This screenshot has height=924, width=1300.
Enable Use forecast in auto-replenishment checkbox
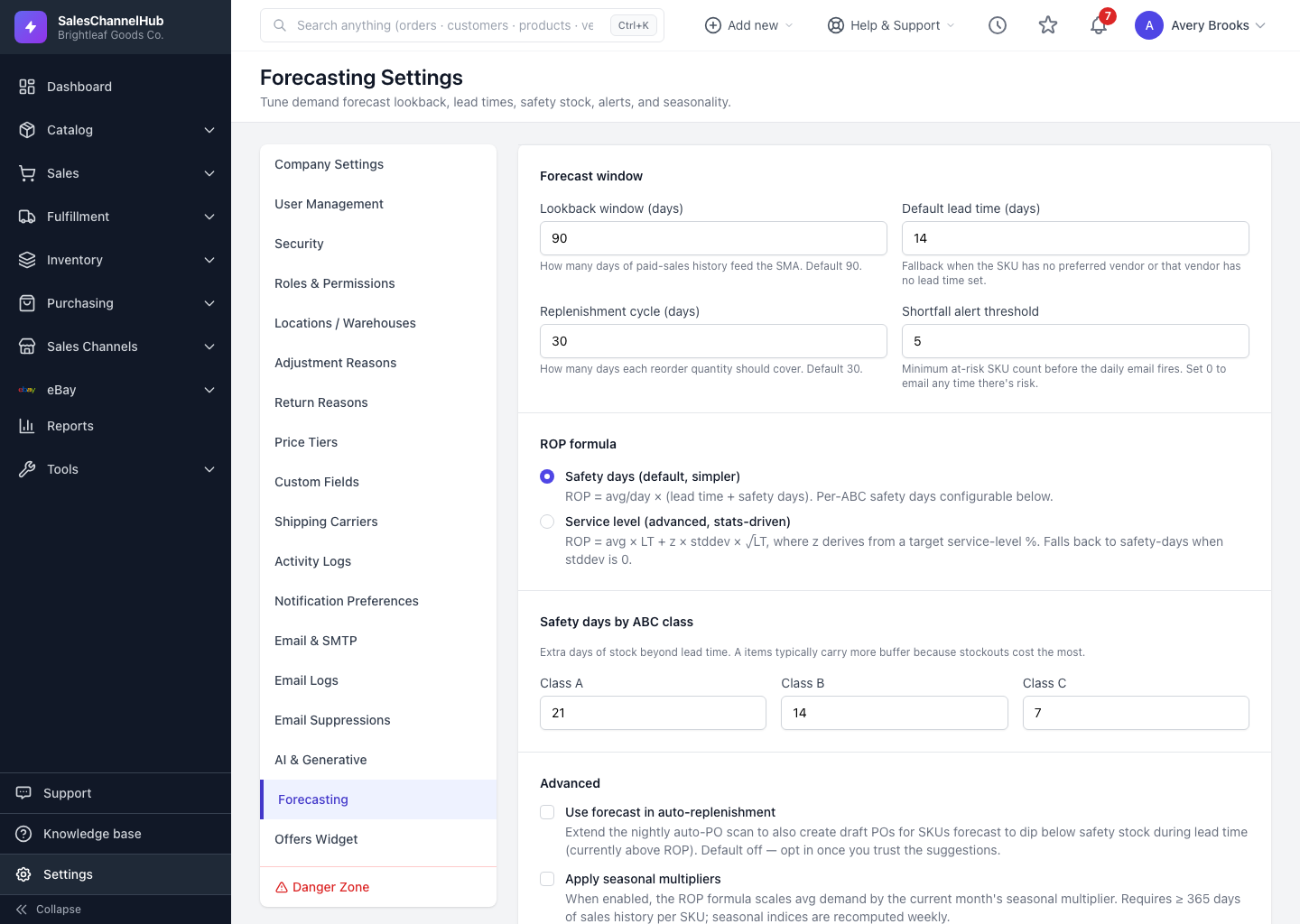point(547,812)
